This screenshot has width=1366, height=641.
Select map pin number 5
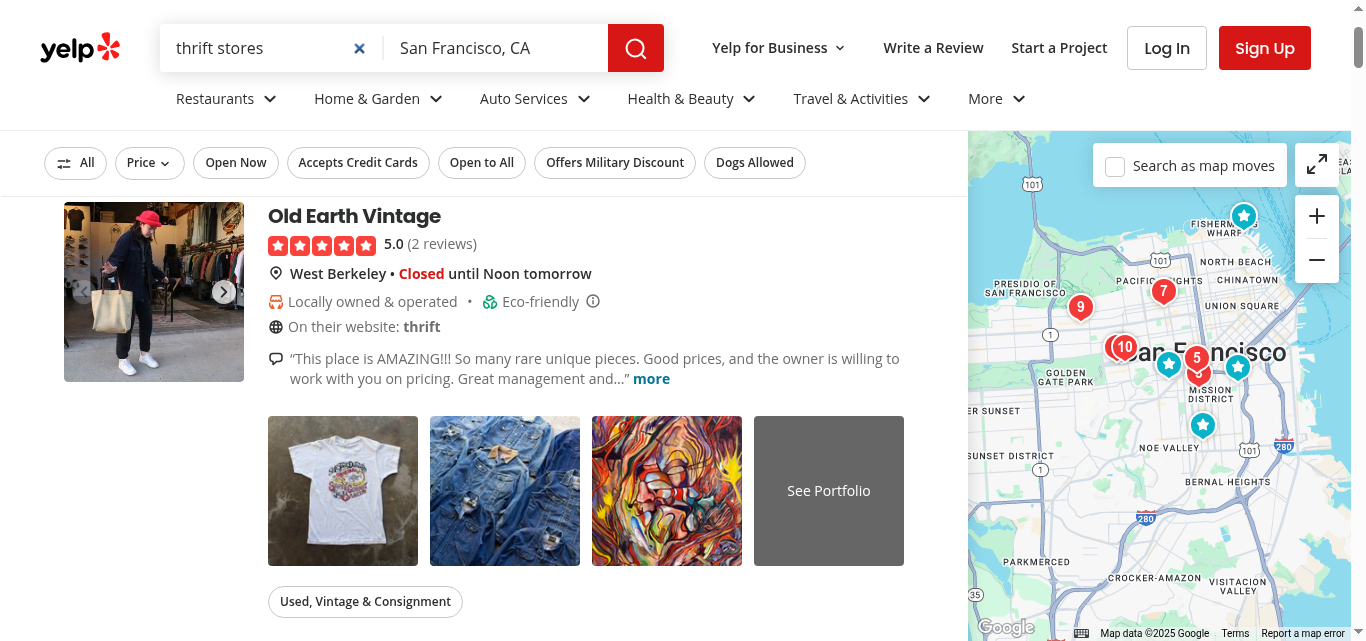point(1196,358)
